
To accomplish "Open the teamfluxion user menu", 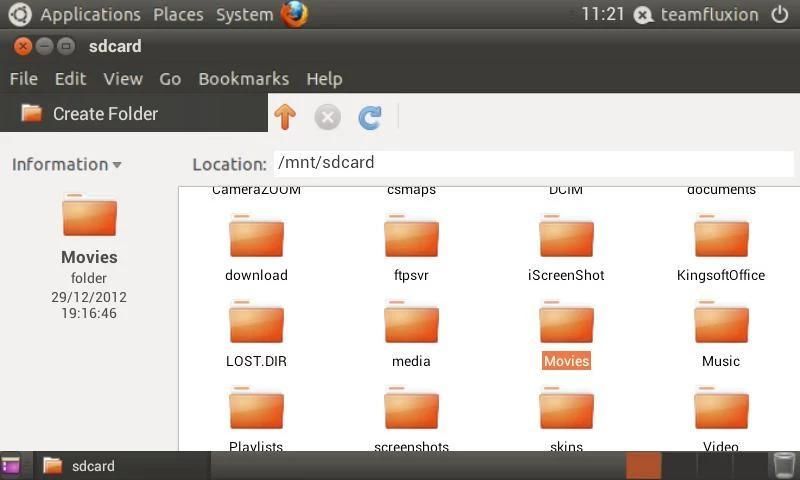I will point(700,14).
